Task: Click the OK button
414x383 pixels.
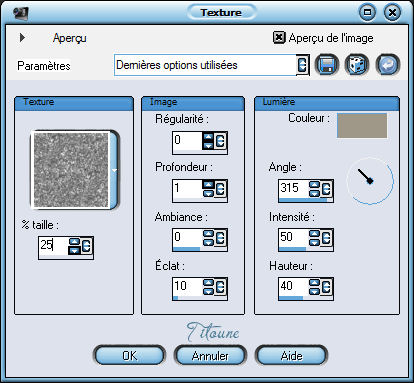Action: (129, 356)
